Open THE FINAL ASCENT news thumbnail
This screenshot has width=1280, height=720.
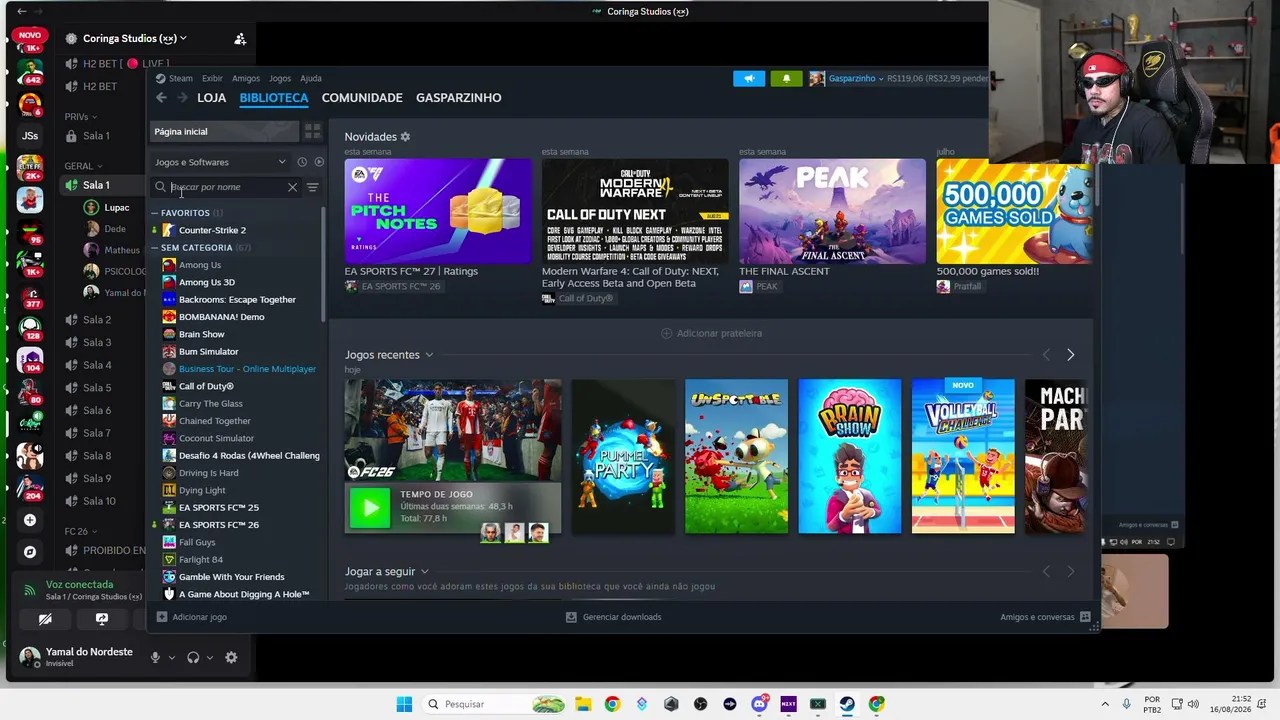point(832,211)
